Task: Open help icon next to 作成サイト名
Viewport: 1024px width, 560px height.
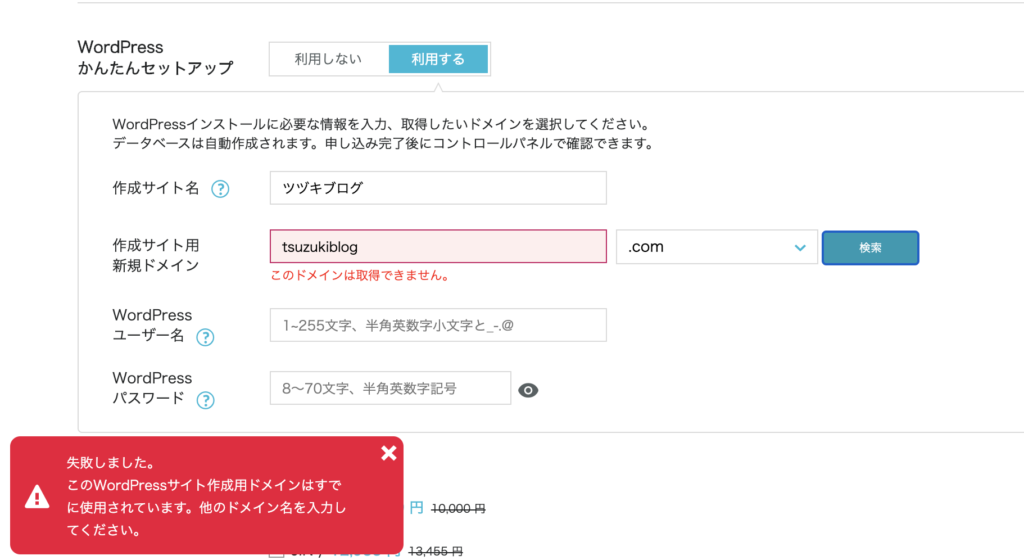Action: click(x=220, y=189)
